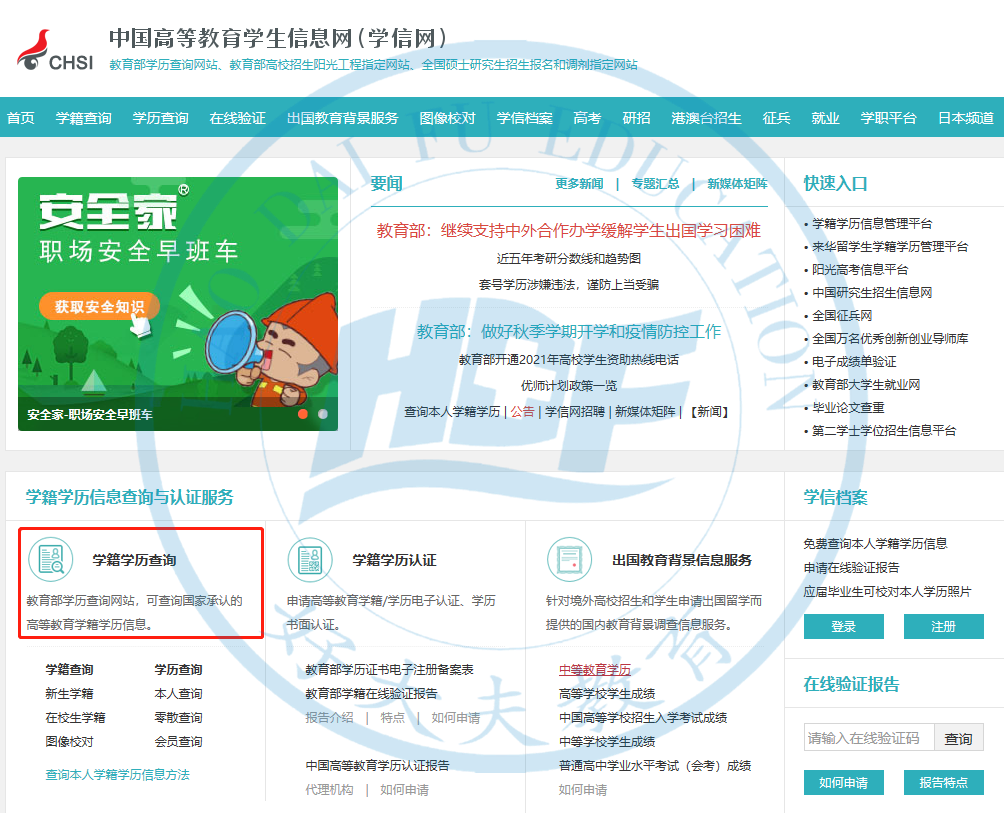Open red headline about 中外合作办学
The height and width of the screenshot is (813, 1004).
[569, 230]
